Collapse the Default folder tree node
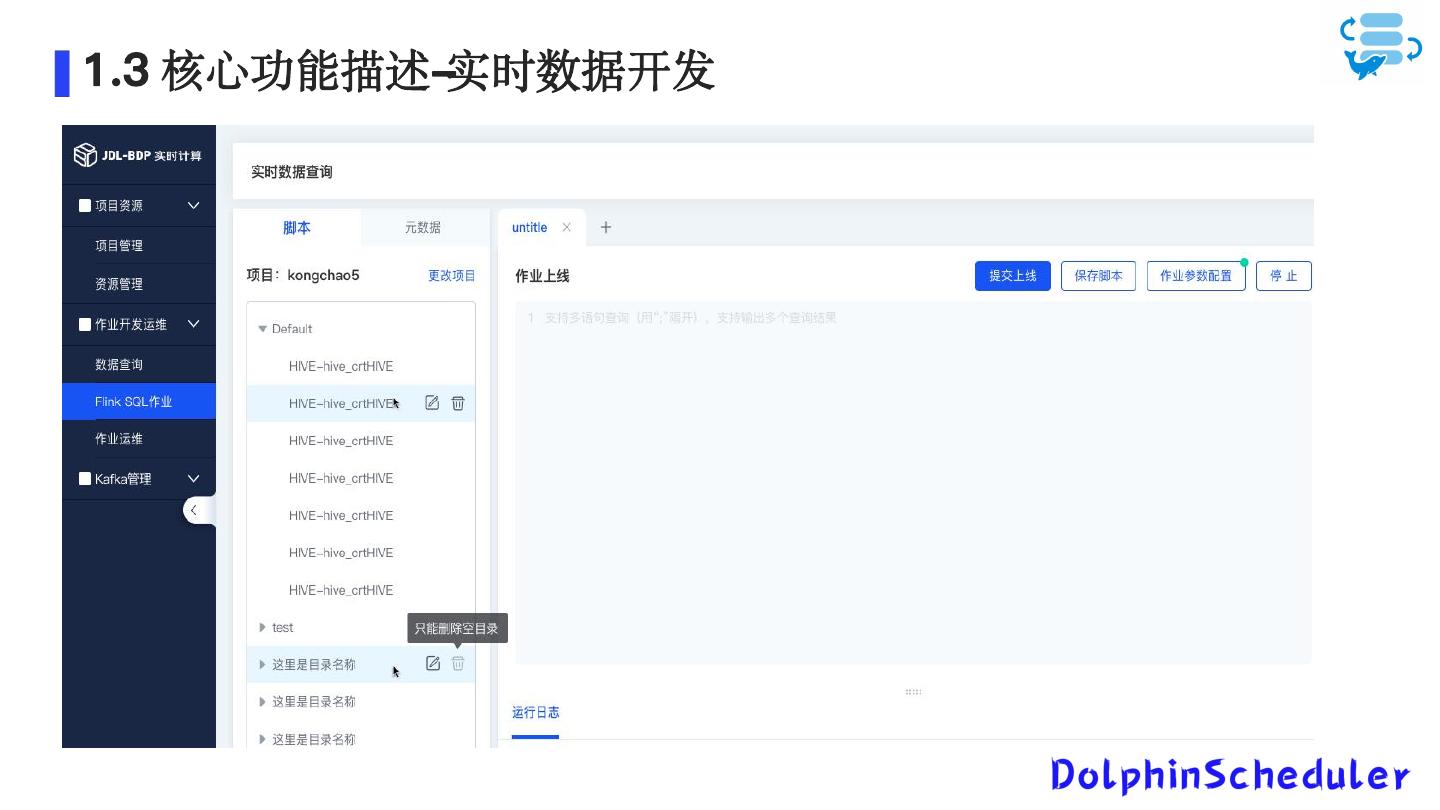Viewport: 1440px width, 810px height. 263,329
